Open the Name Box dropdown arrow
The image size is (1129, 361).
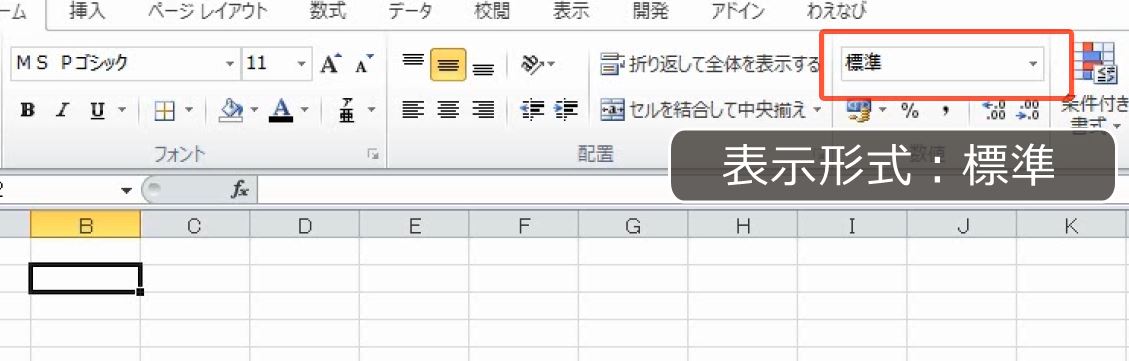(127, 190)
